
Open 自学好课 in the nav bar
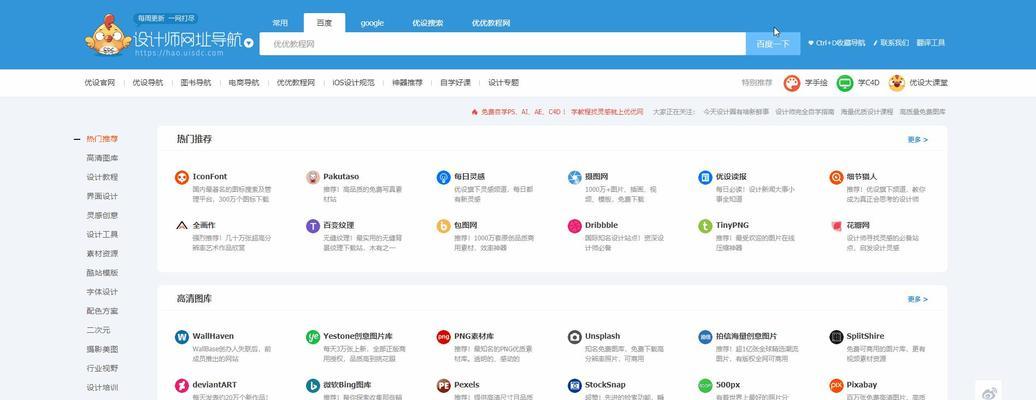[x=456, y=83]
